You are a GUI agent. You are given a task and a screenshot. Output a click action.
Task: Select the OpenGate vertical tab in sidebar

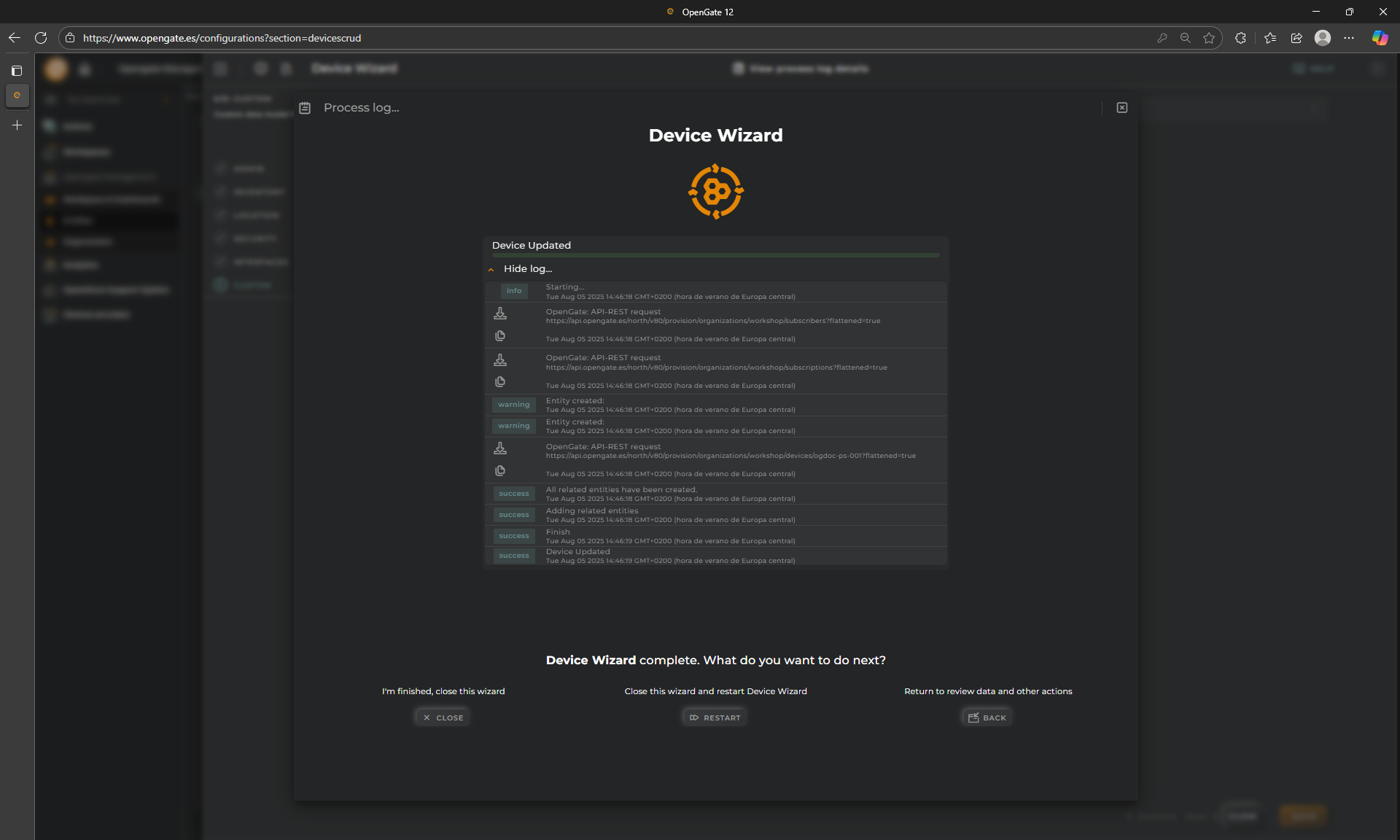17,96
